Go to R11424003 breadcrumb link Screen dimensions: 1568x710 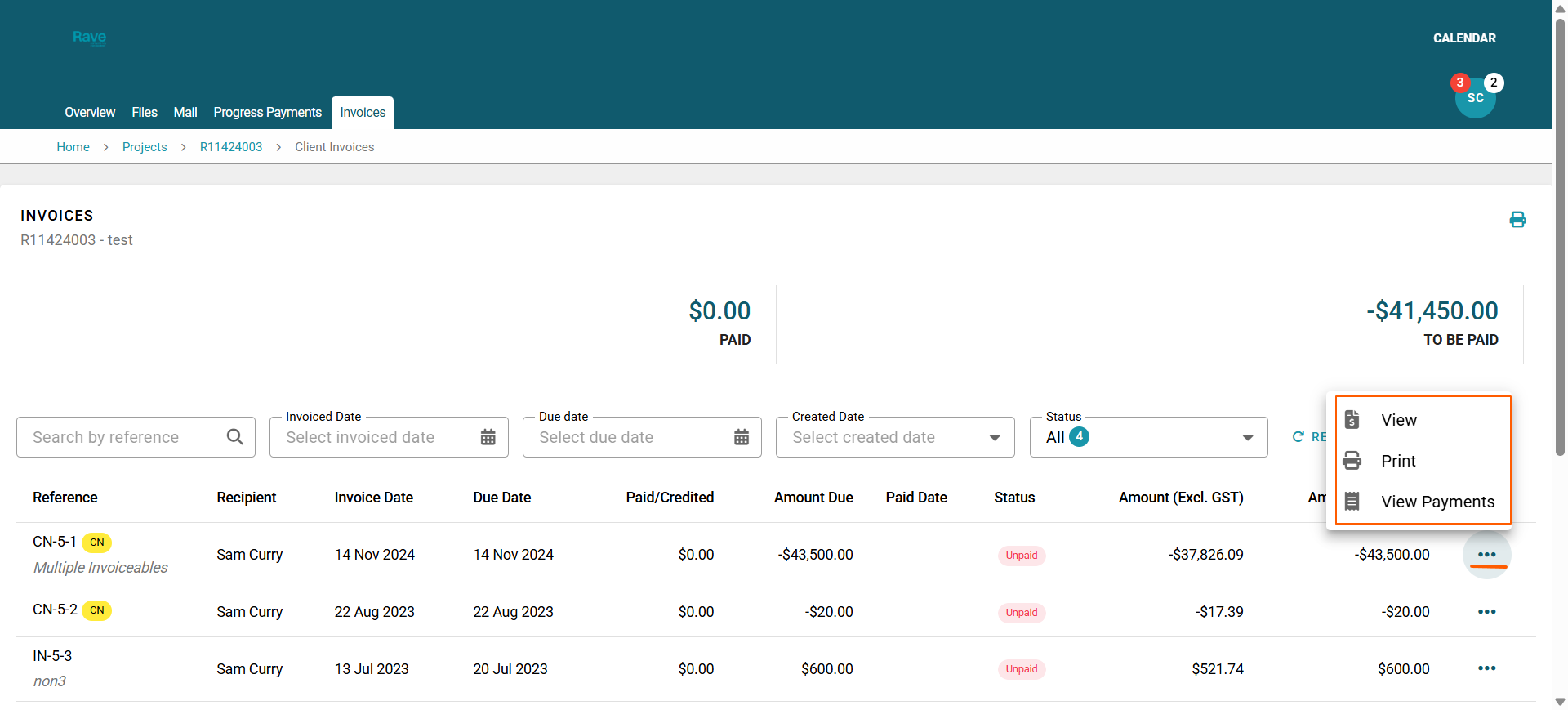(x=231, y=147)
